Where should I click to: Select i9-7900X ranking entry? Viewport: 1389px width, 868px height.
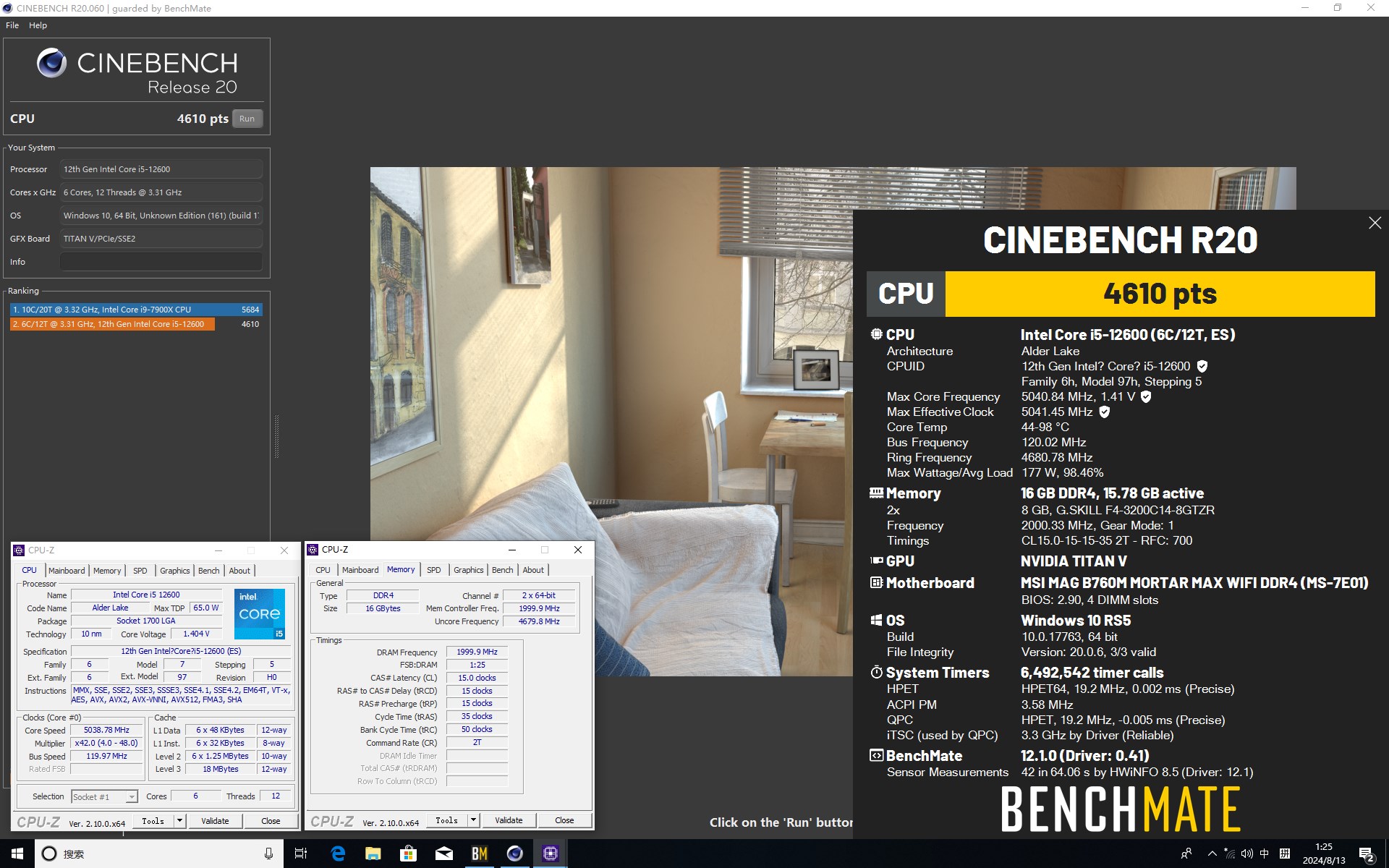coord(136,310)
